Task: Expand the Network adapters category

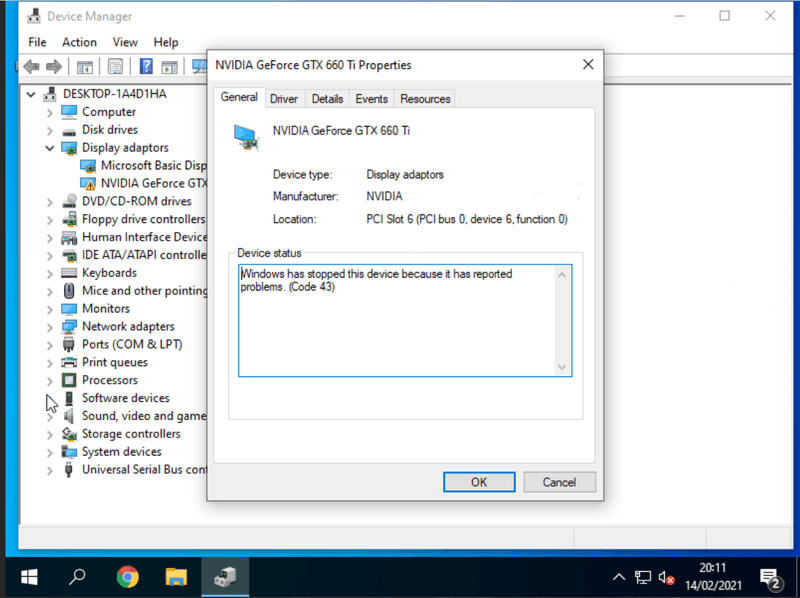Action: [49, 327]
